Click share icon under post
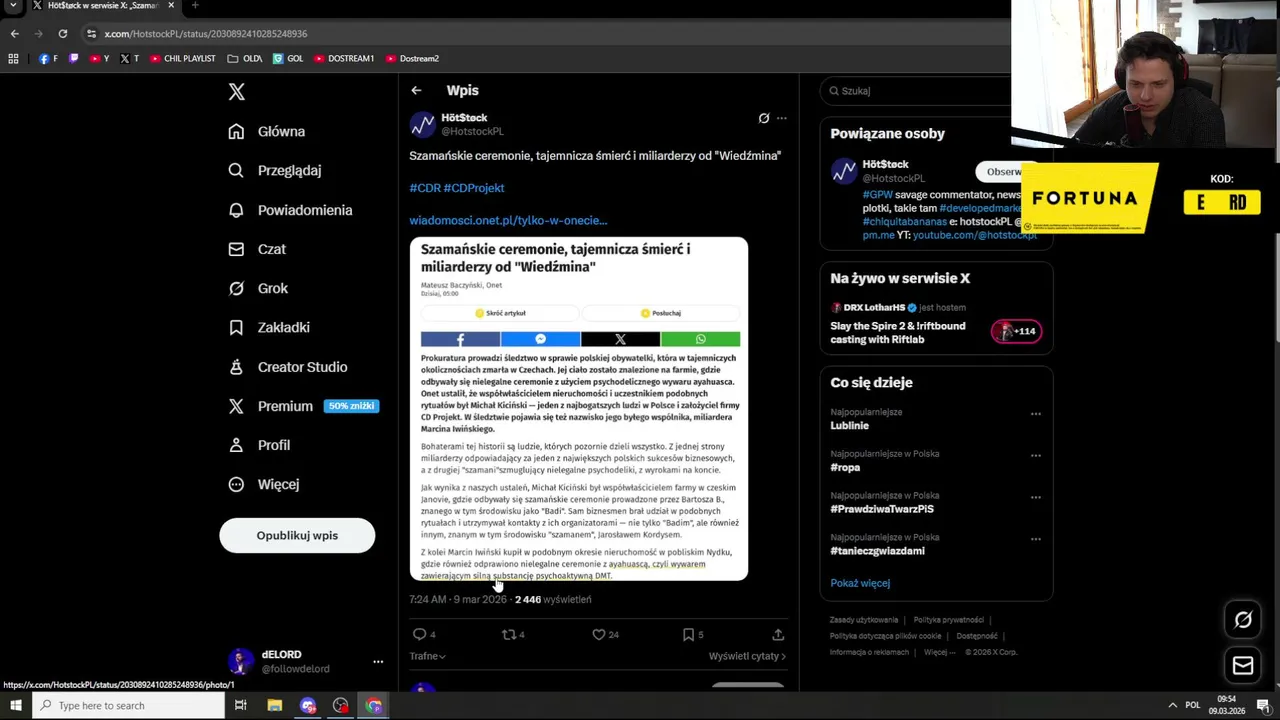This screenshot has height=720, width=1280. tap(778, 634)
